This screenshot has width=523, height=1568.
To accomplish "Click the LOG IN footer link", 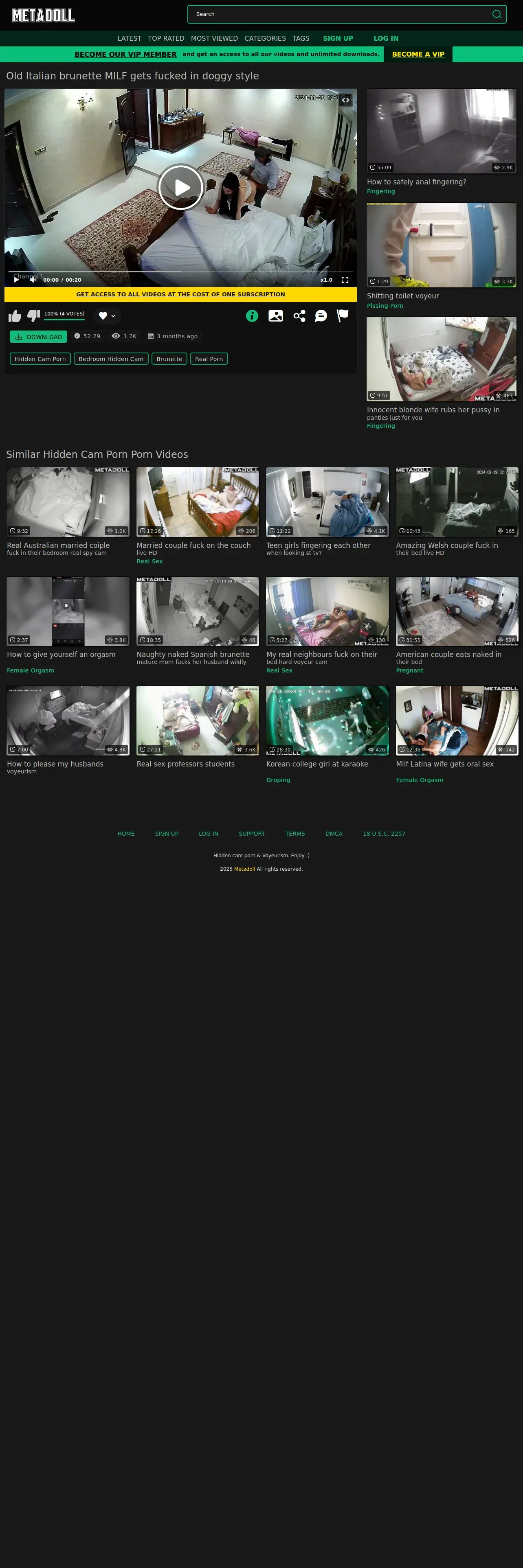I will point(208,834).
